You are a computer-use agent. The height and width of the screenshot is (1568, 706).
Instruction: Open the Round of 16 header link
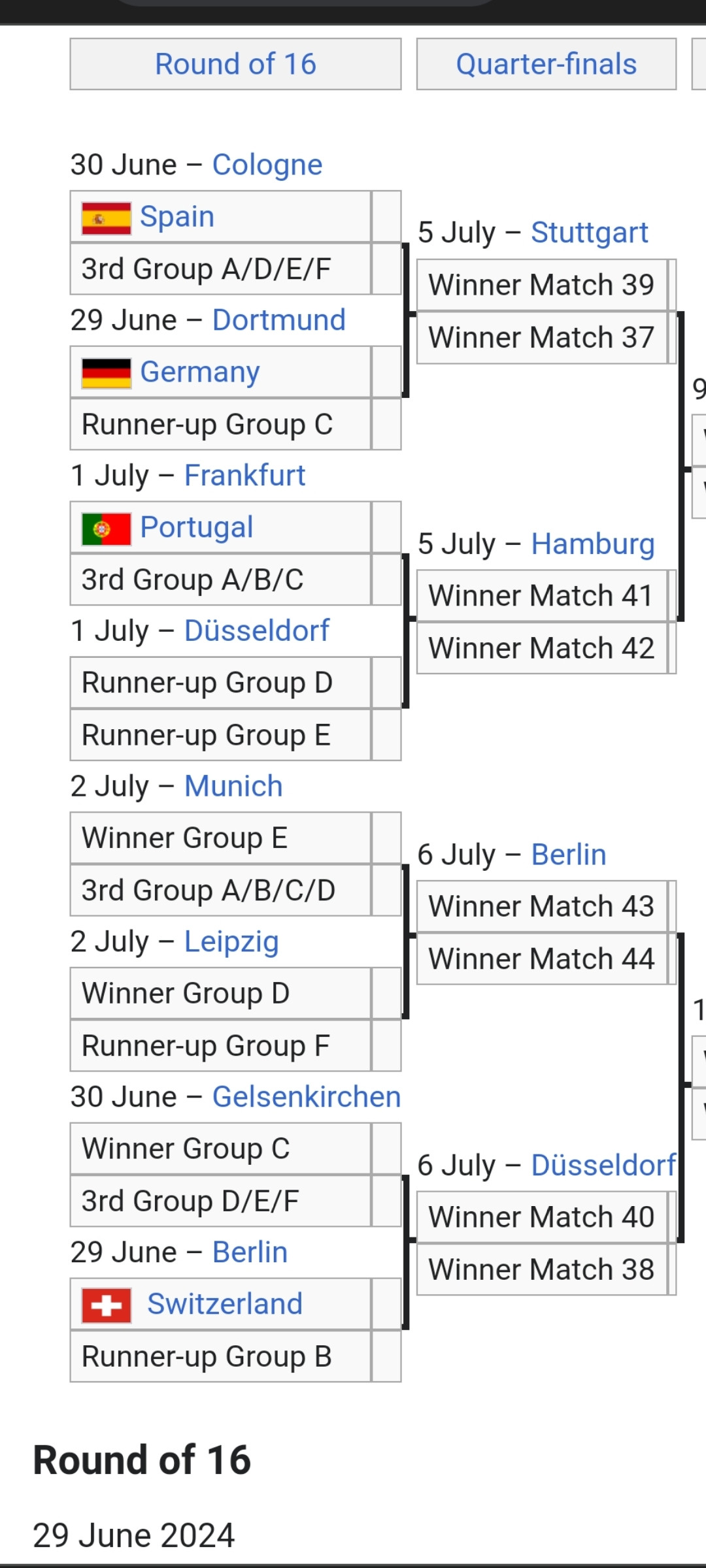point(235,64)
